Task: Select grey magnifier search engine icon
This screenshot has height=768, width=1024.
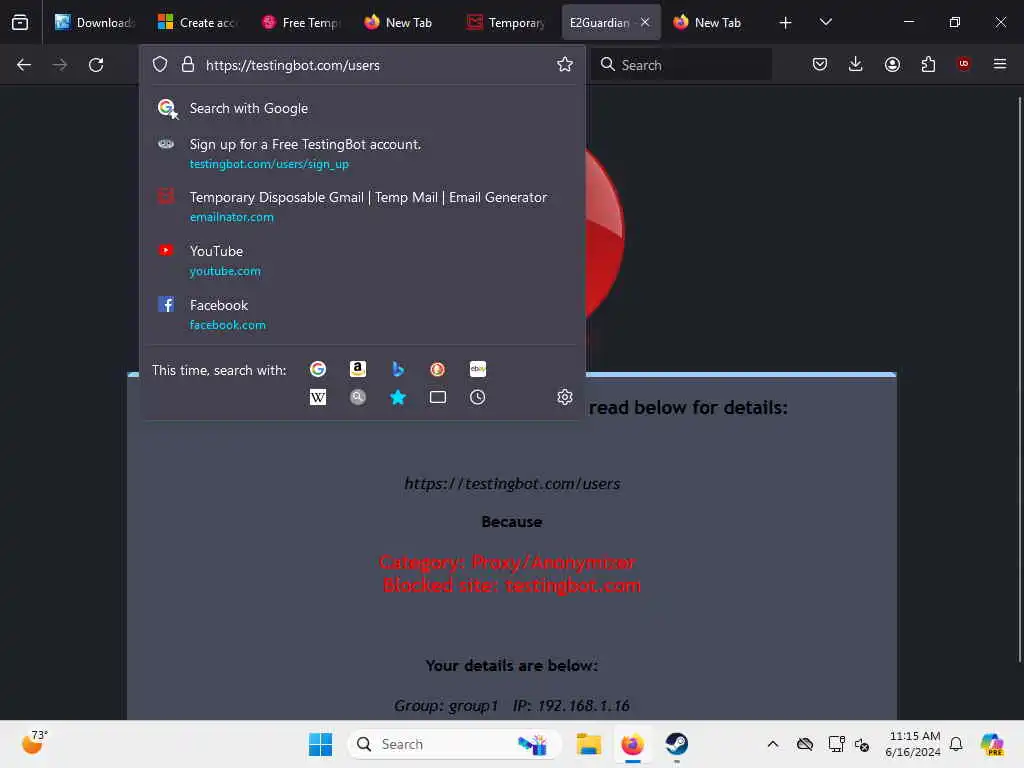Action: [358, 397]
